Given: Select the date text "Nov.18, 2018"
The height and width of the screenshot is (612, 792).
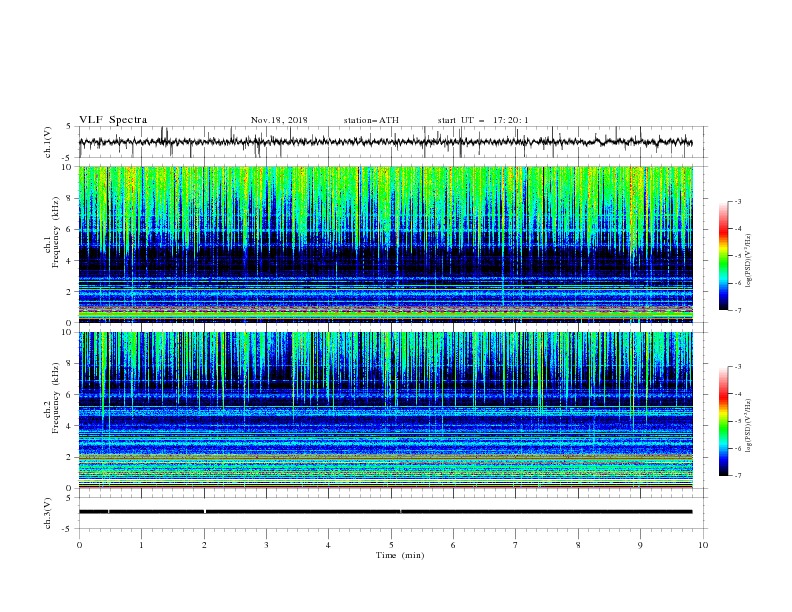Looking at the screenshot, I should click(x=279, y=120).
